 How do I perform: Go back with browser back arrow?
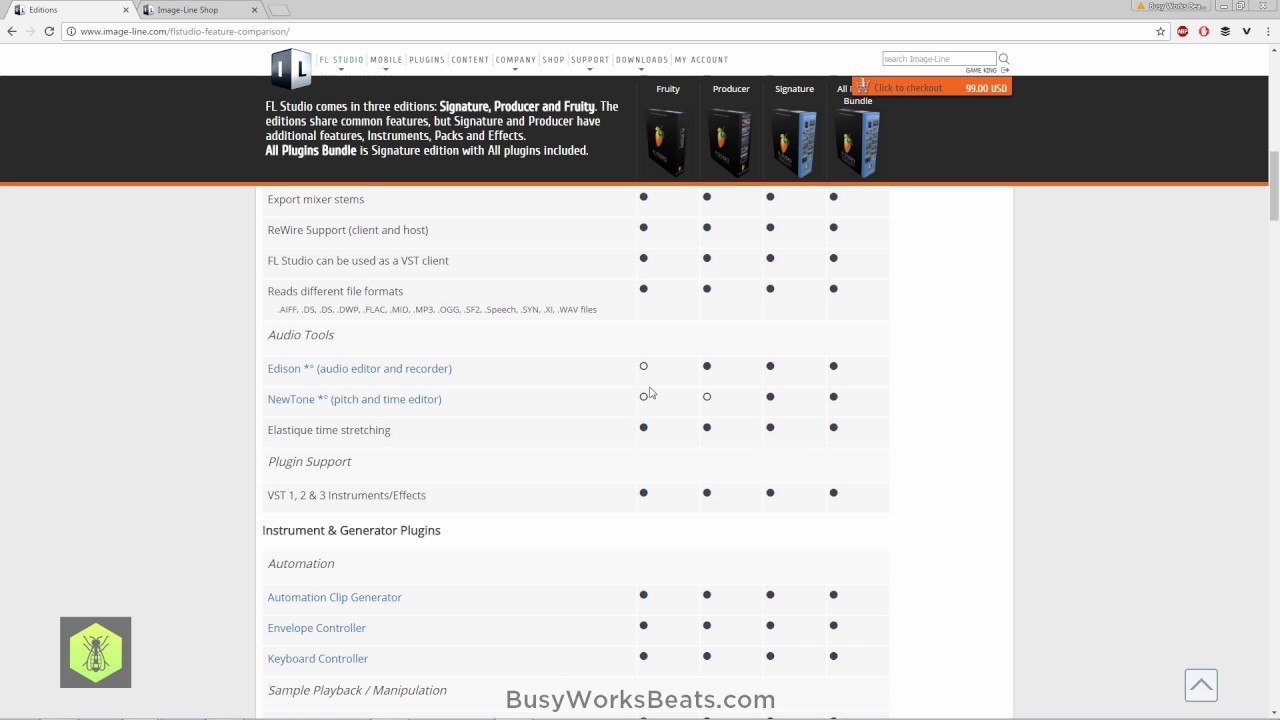coord(12,31)
